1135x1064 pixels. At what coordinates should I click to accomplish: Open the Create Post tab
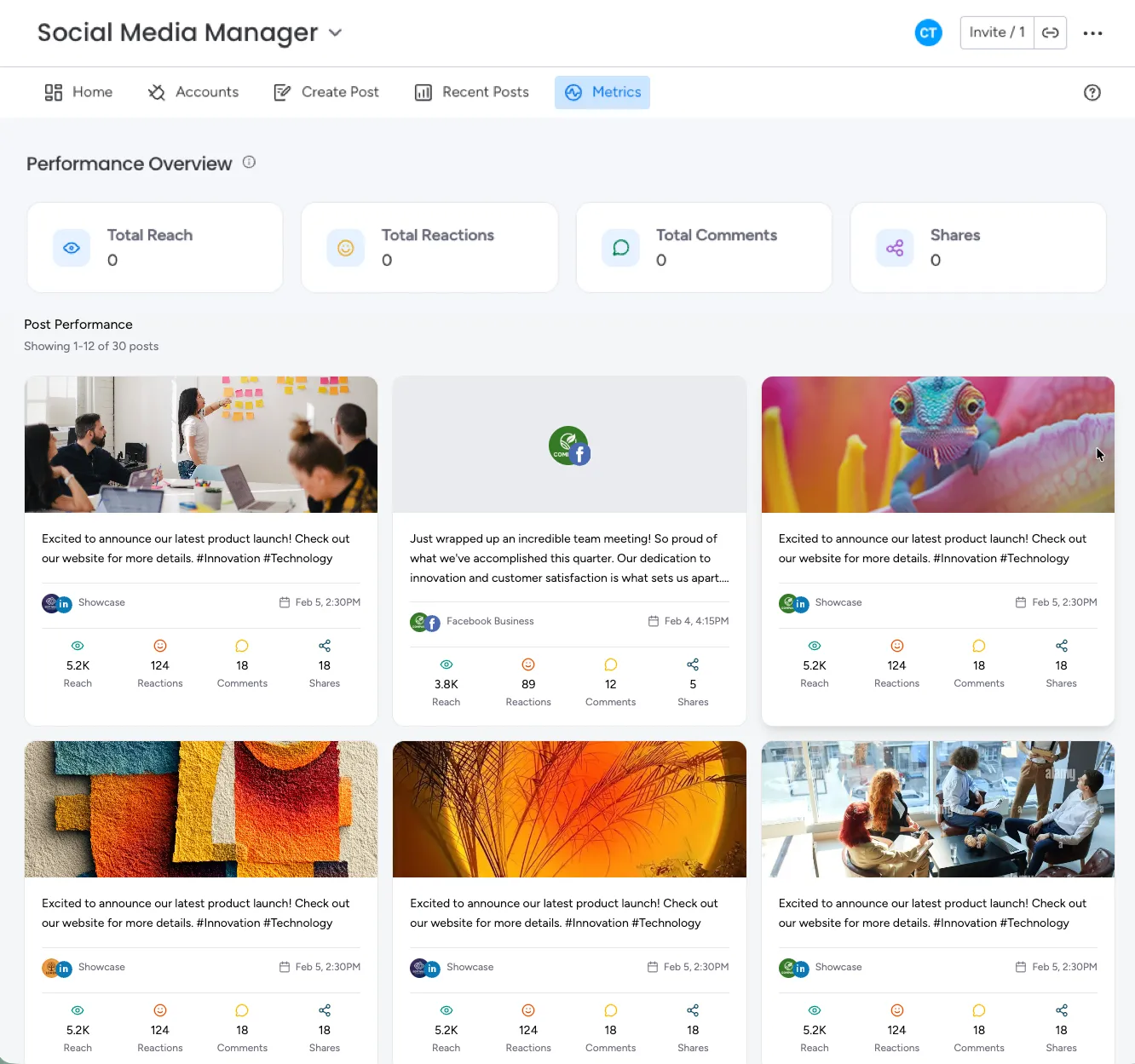pyautogui.click(x=326, y=92)
